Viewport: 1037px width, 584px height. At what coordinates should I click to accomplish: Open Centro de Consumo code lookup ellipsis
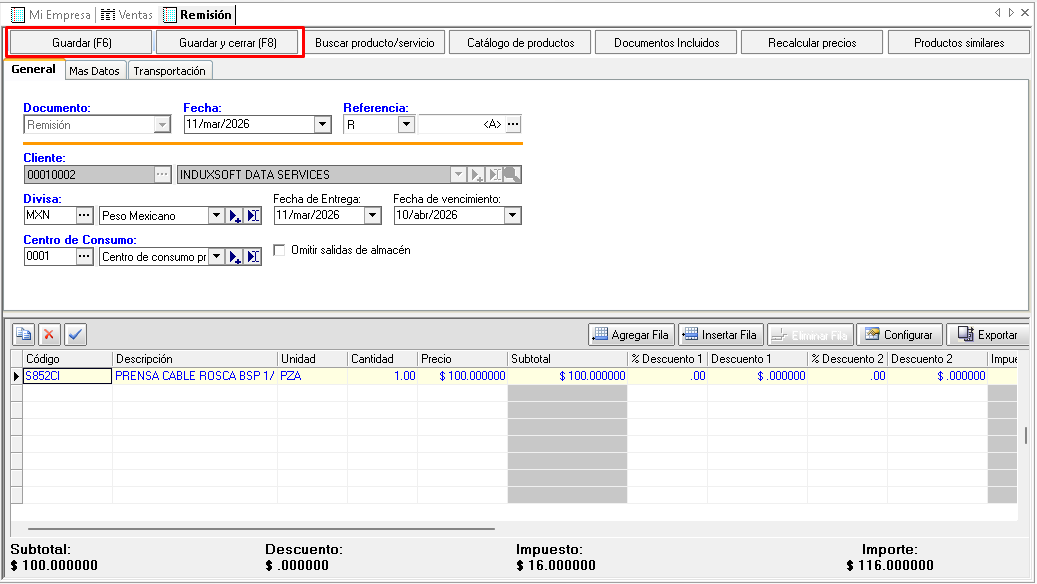tap(84, 257)
